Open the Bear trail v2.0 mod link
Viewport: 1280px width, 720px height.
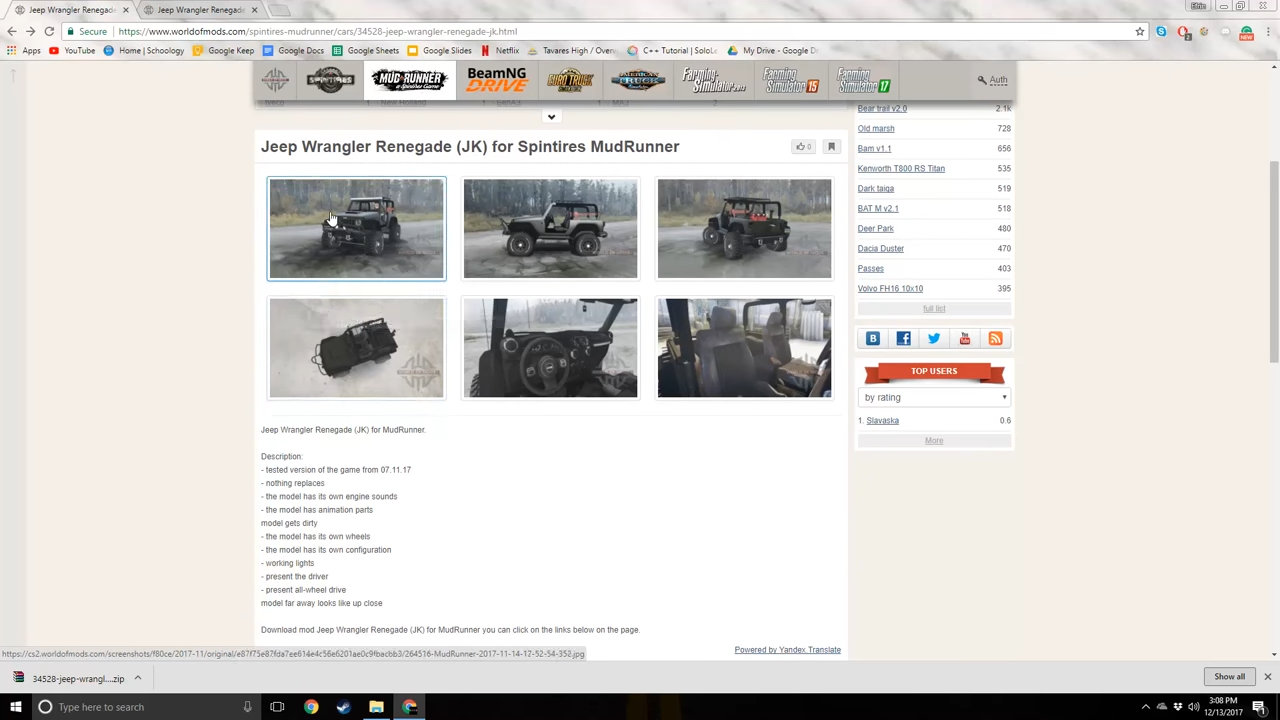(x=882, y=108)
